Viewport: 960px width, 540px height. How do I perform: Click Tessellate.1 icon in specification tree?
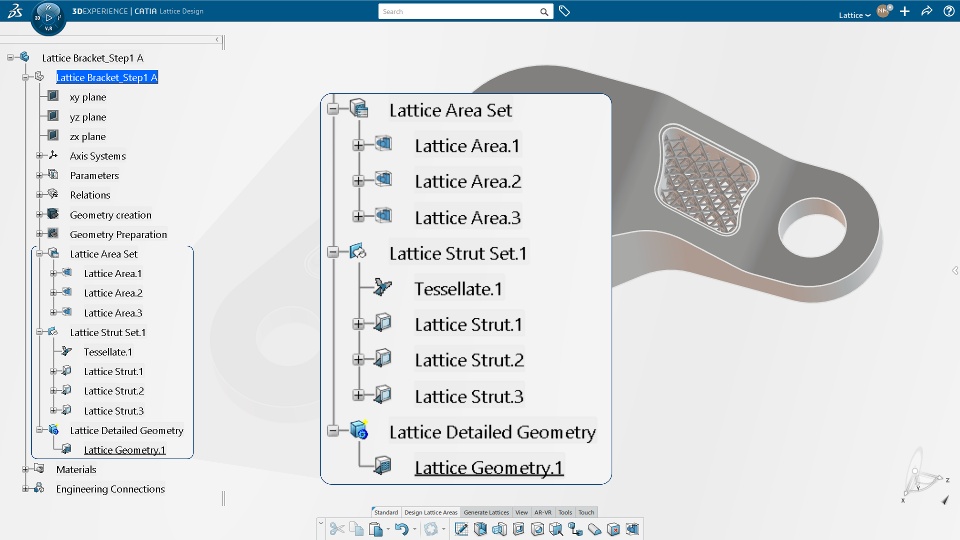[67, 351]
